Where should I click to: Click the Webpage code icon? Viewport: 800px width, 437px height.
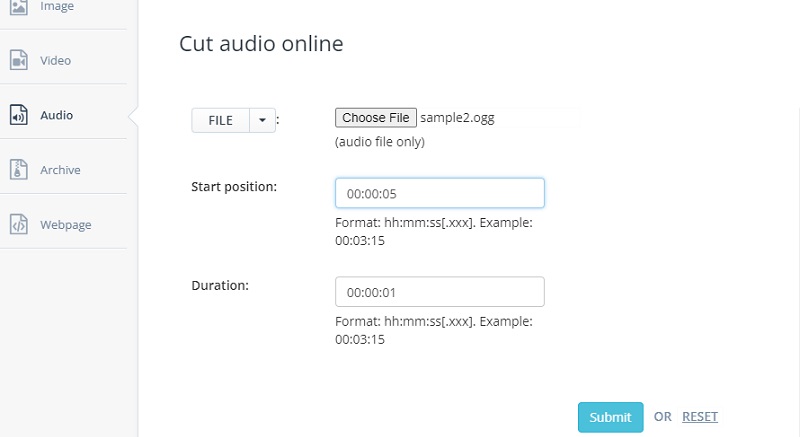pos(18,225)
